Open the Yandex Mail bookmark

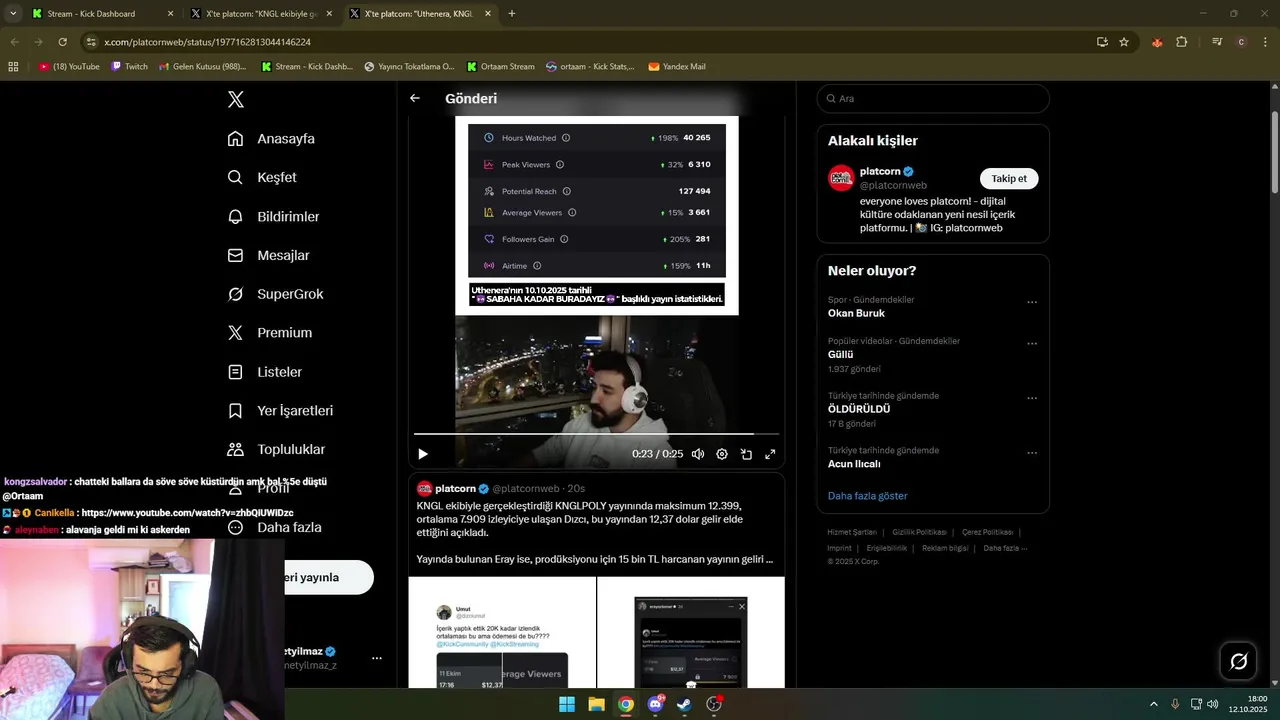[677, 67]
